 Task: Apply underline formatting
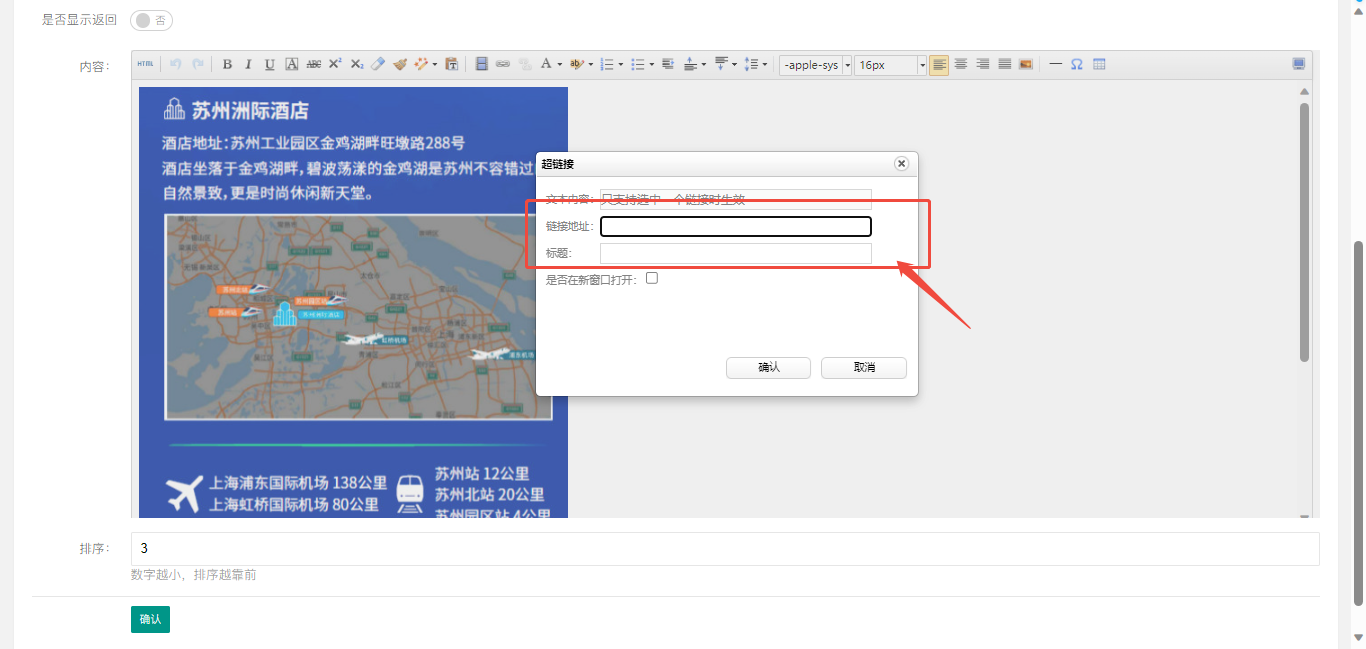269,64
